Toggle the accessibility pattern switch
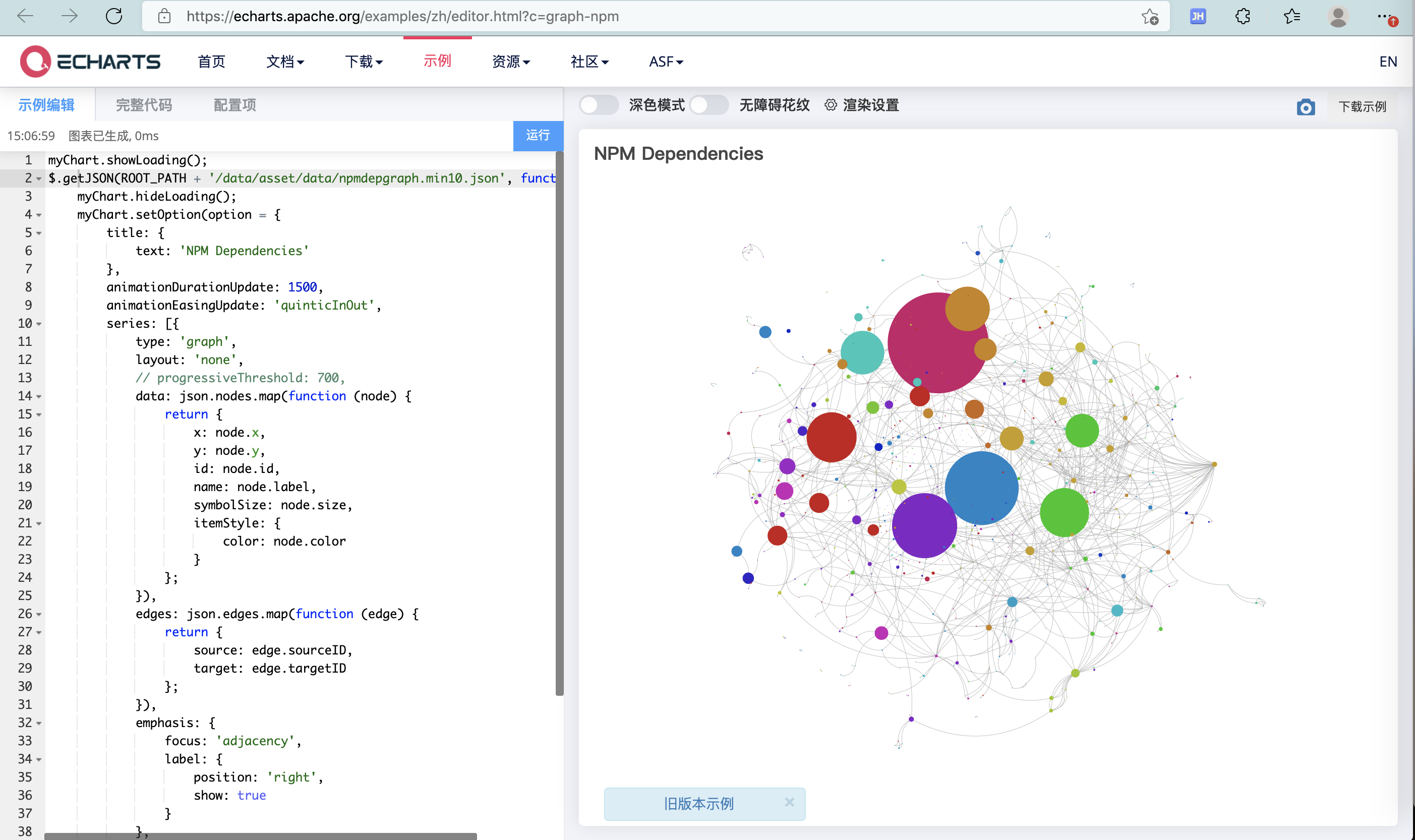Screen dimensions: 1415x840 pos(709,105)
